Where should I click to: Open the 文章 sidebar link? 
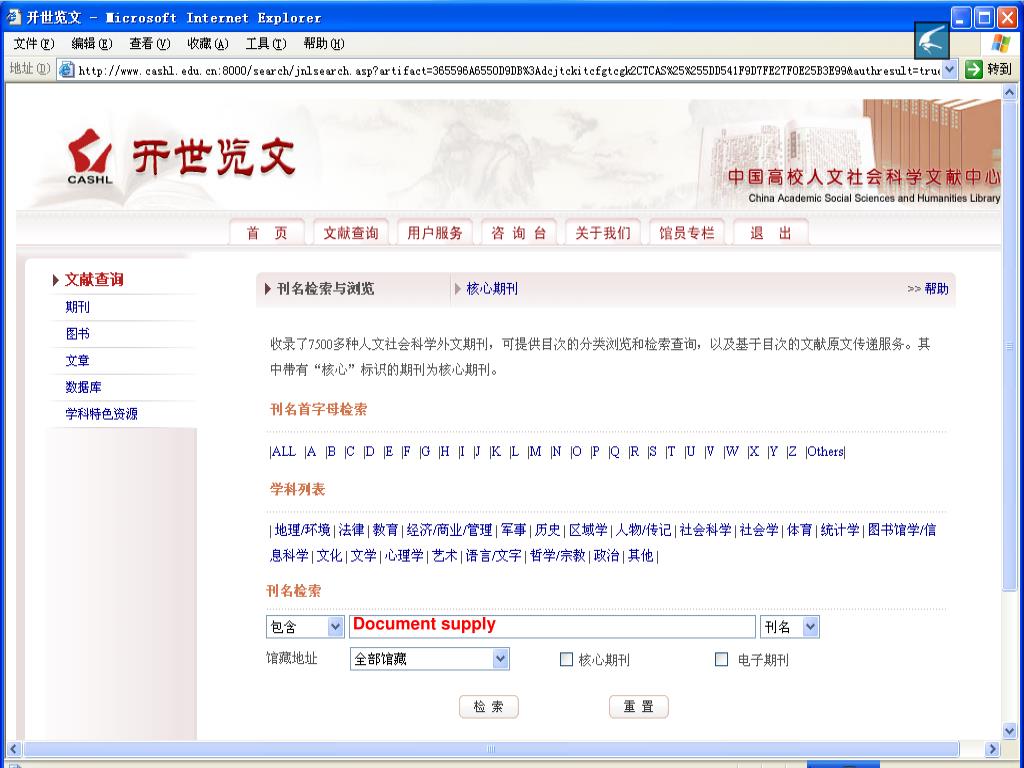[77, 360]
